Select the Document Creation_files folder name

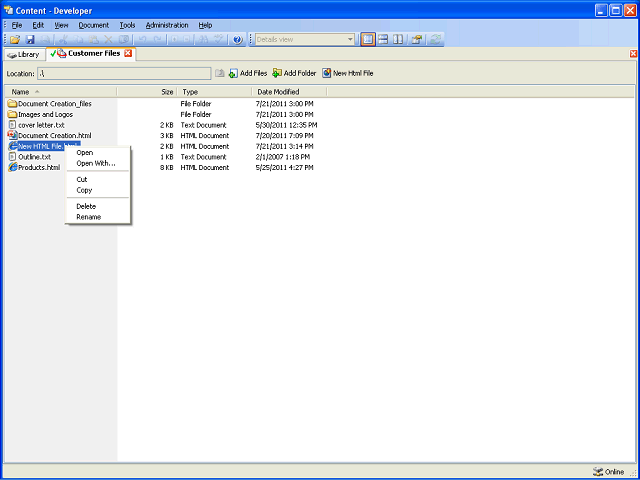55,104
